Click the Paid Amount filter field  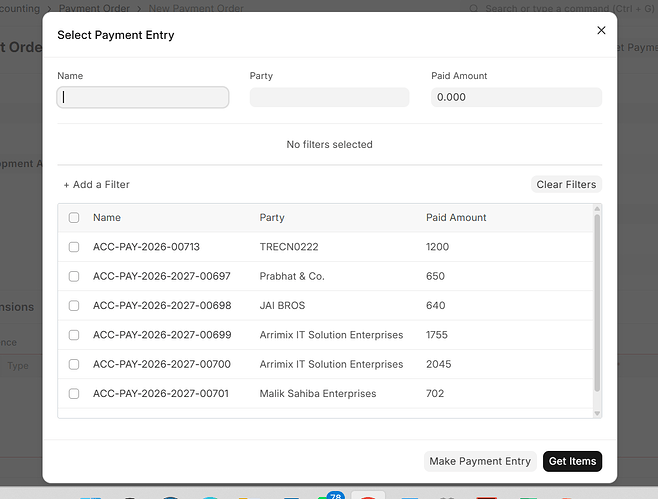[517, 97]
